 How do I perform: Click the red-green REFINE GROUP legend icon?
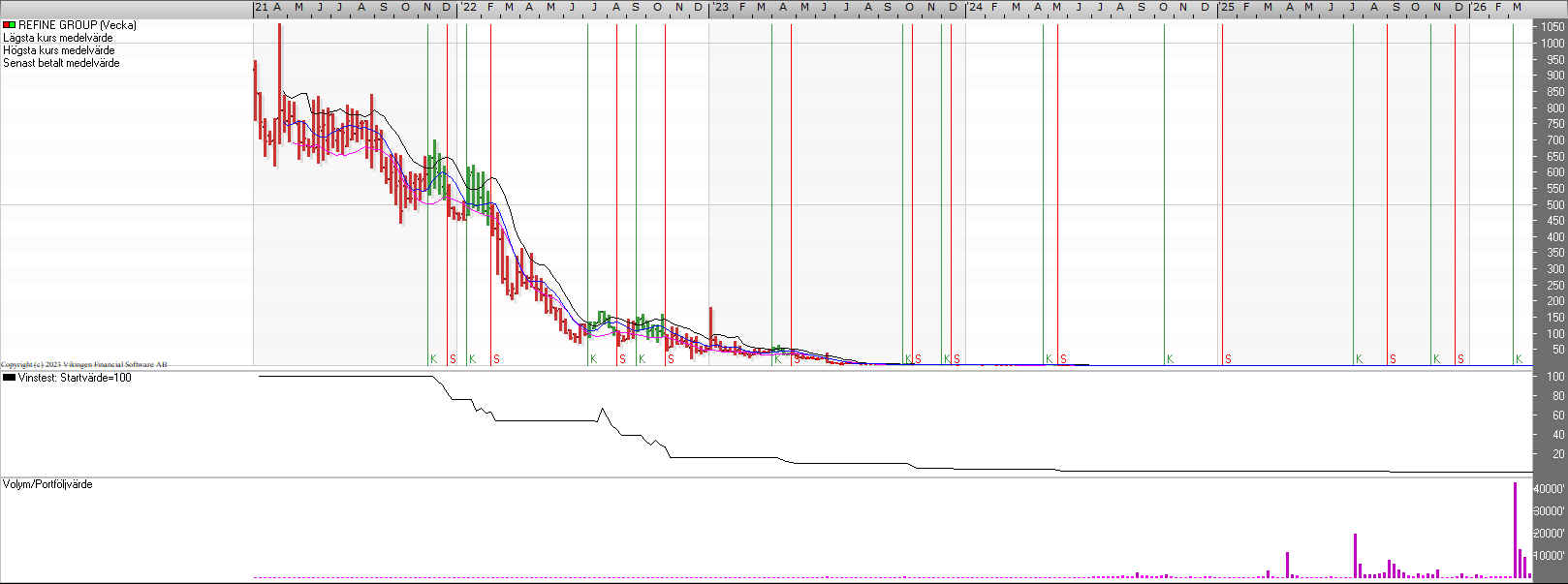9,25
